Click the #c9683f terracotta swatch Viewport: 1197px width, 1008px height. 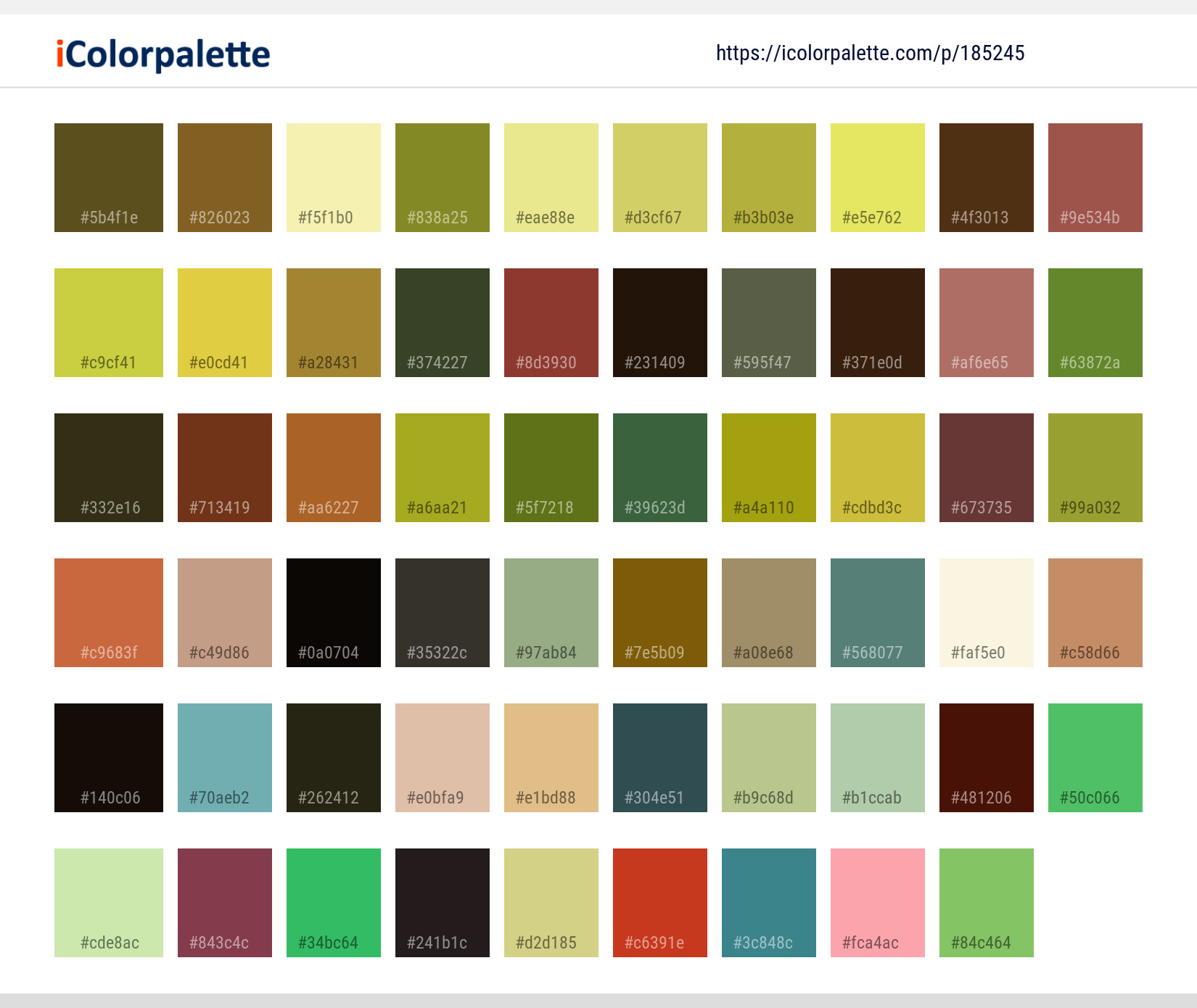click(x=109, y=613)
